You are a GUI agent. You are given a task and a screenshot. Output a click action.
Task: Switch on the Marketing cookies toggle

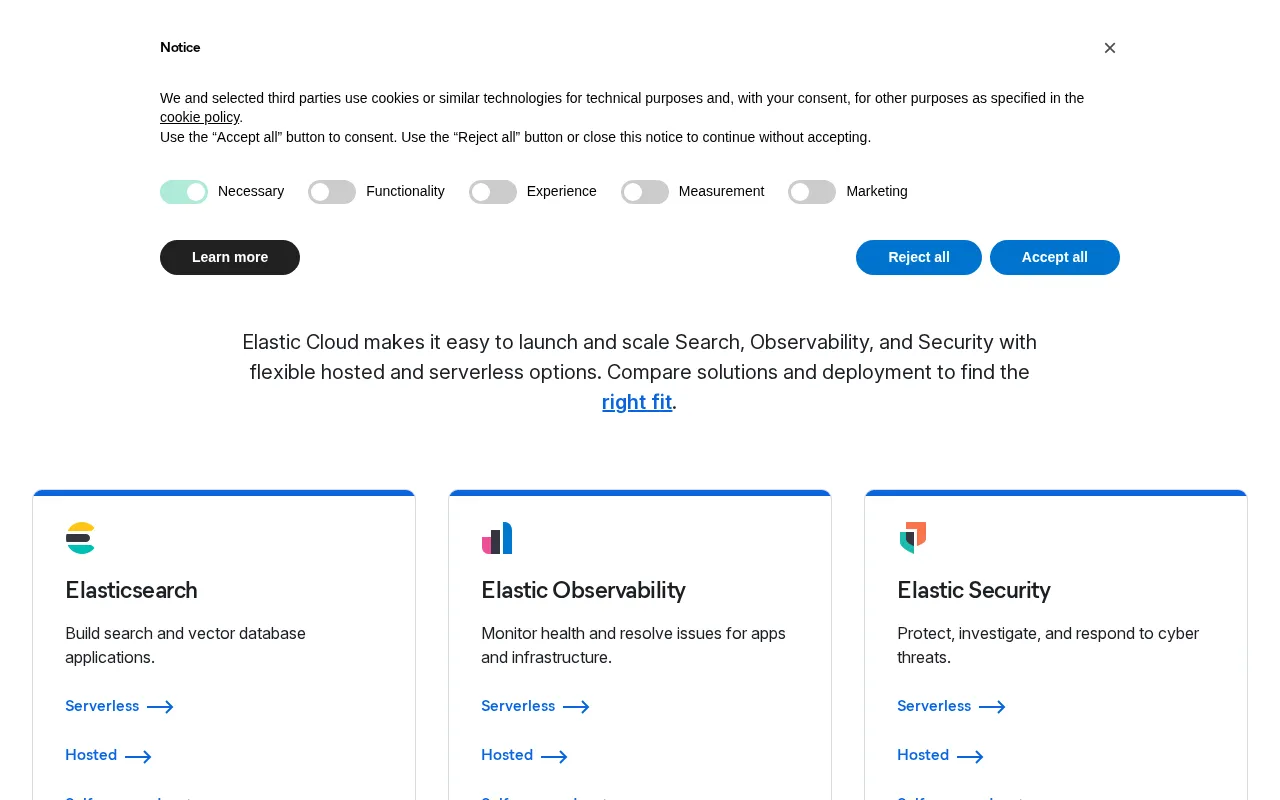(x=812, y=192)
